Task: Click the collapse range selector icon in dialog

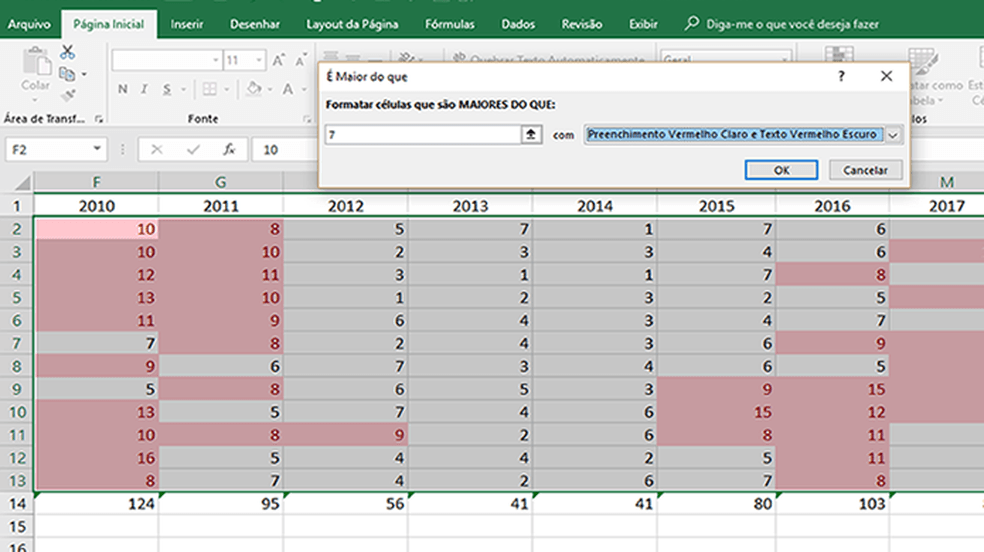Action: 532,134
